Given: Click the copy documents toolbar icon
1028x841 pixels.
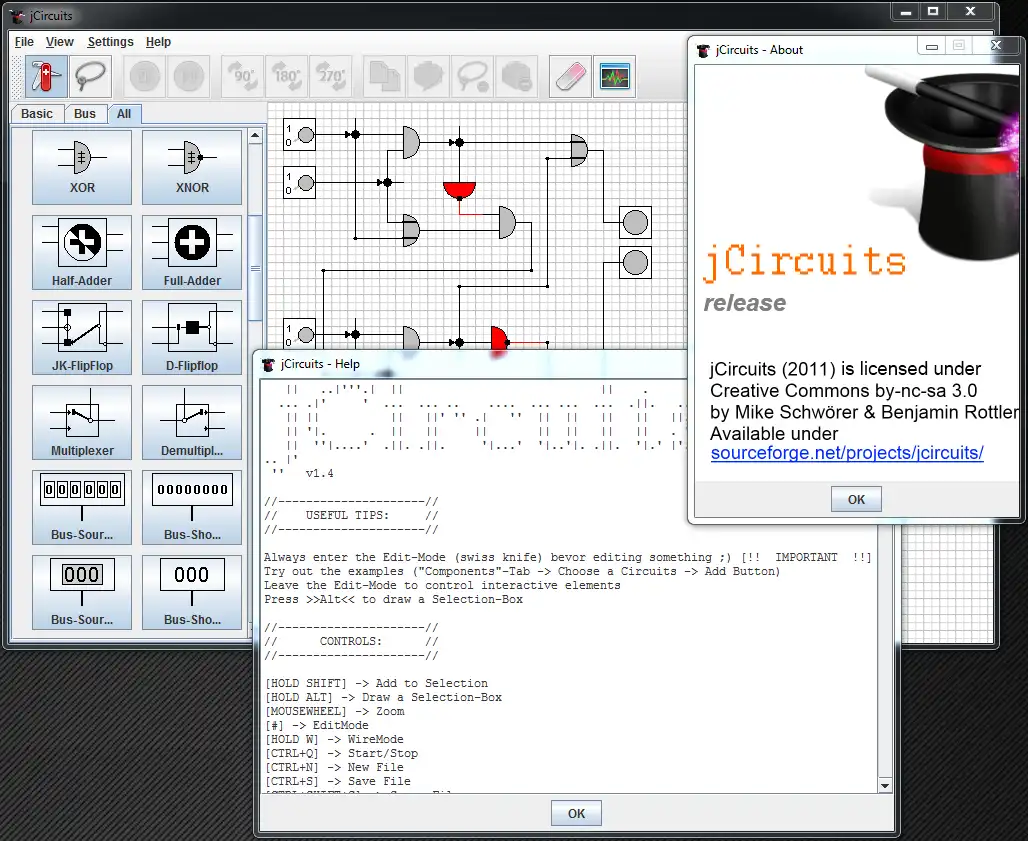Looking at the screenshot, I should click(x=384, y=77).
